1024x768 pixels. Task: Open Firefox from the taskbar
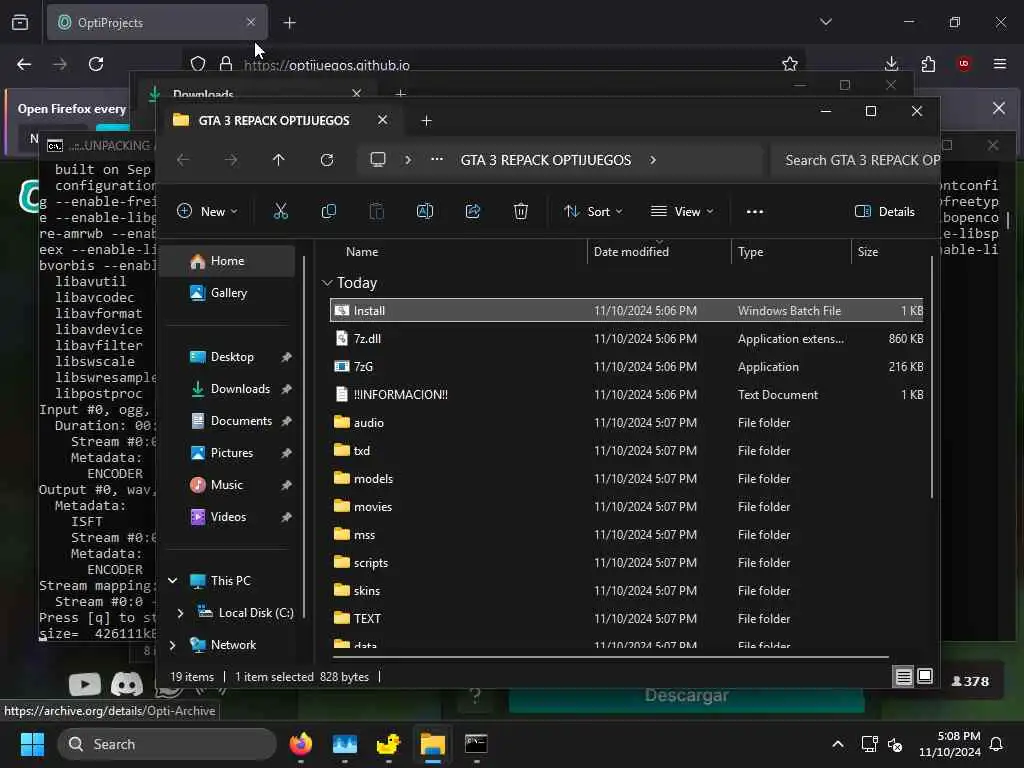click(x=301, y=744)
